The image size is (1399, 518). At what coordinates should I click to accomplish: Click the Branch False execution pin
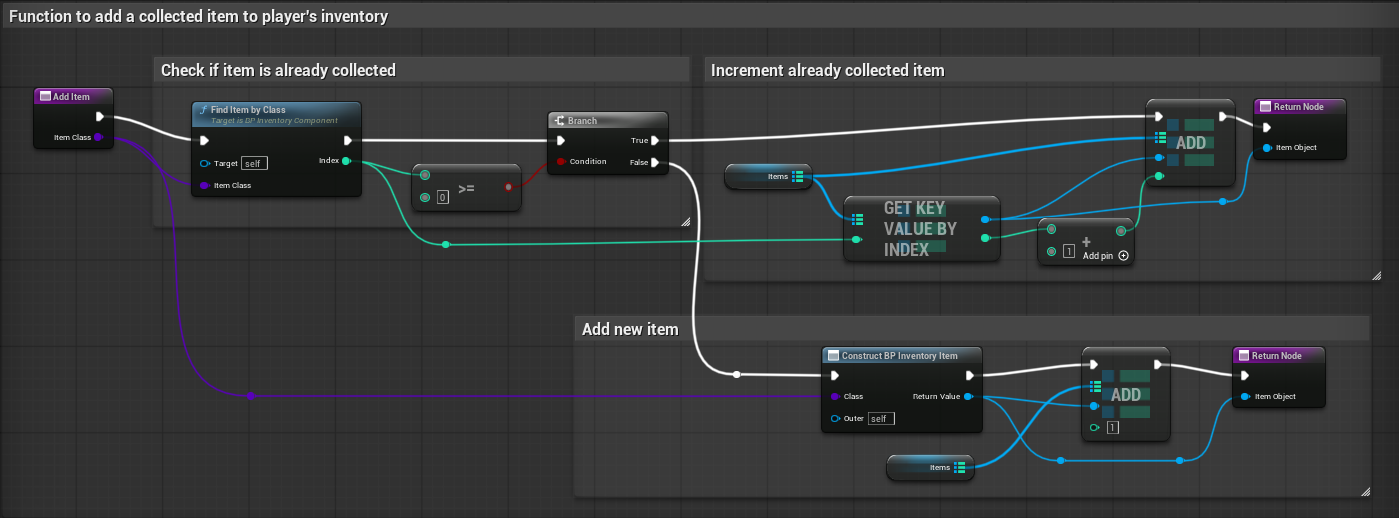pos(654,162)
